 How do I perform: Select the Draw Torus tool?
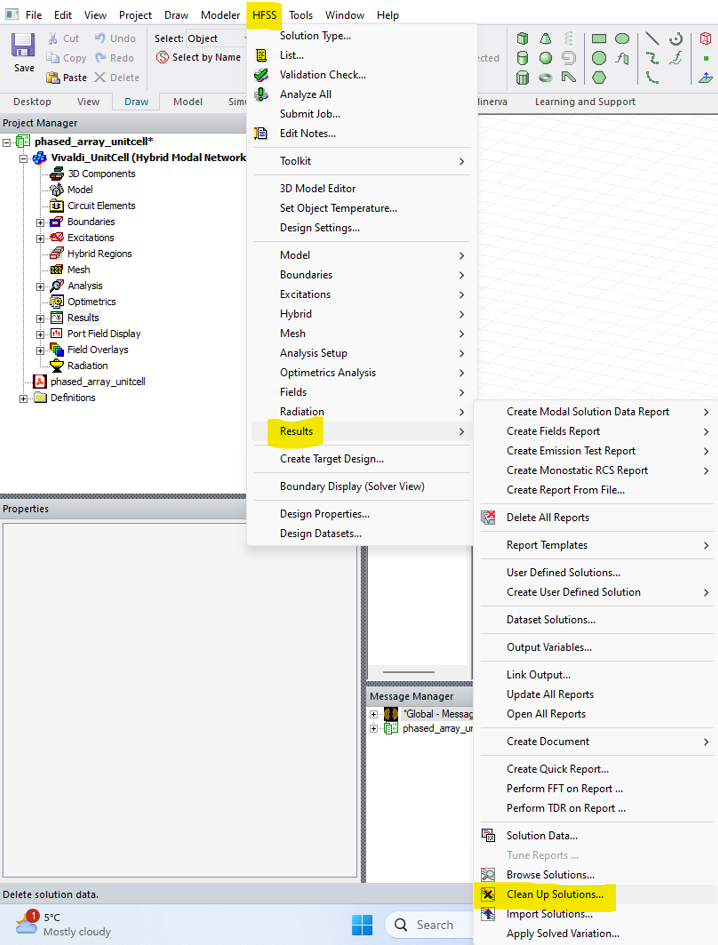[546, 77]
